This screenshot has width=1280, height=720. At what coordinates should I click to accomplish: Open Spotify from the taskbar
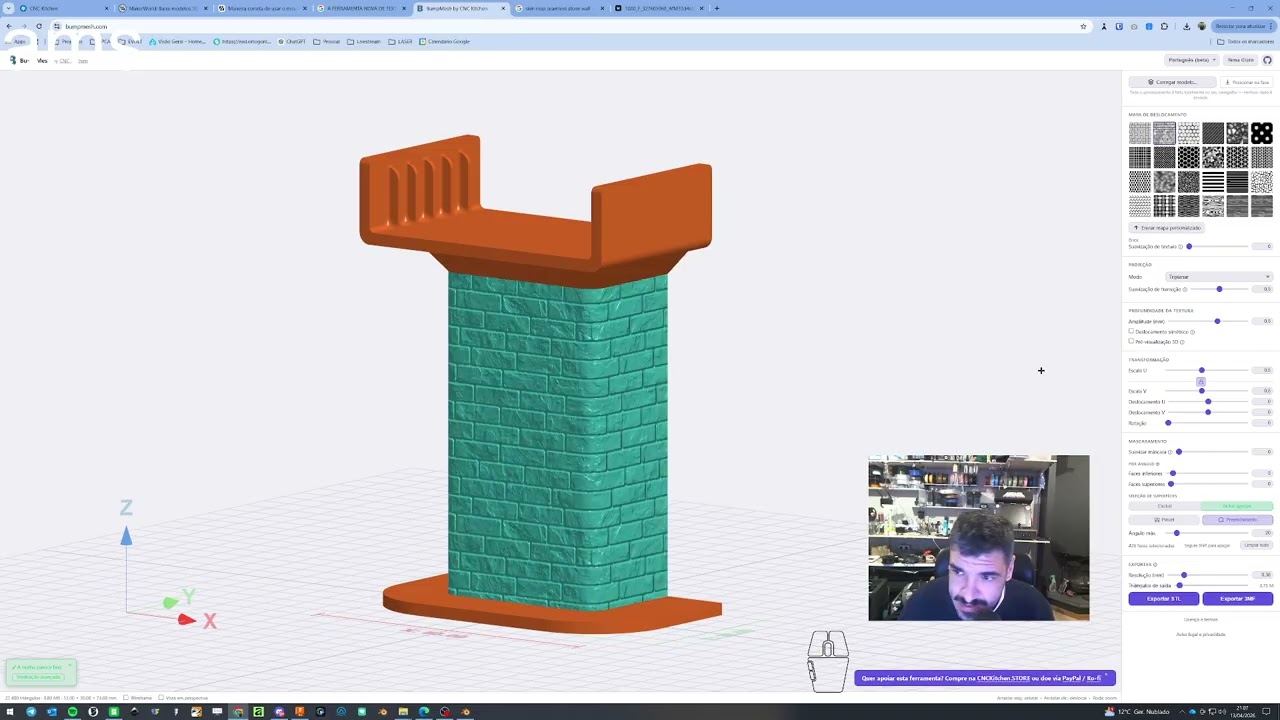(73, 712)
